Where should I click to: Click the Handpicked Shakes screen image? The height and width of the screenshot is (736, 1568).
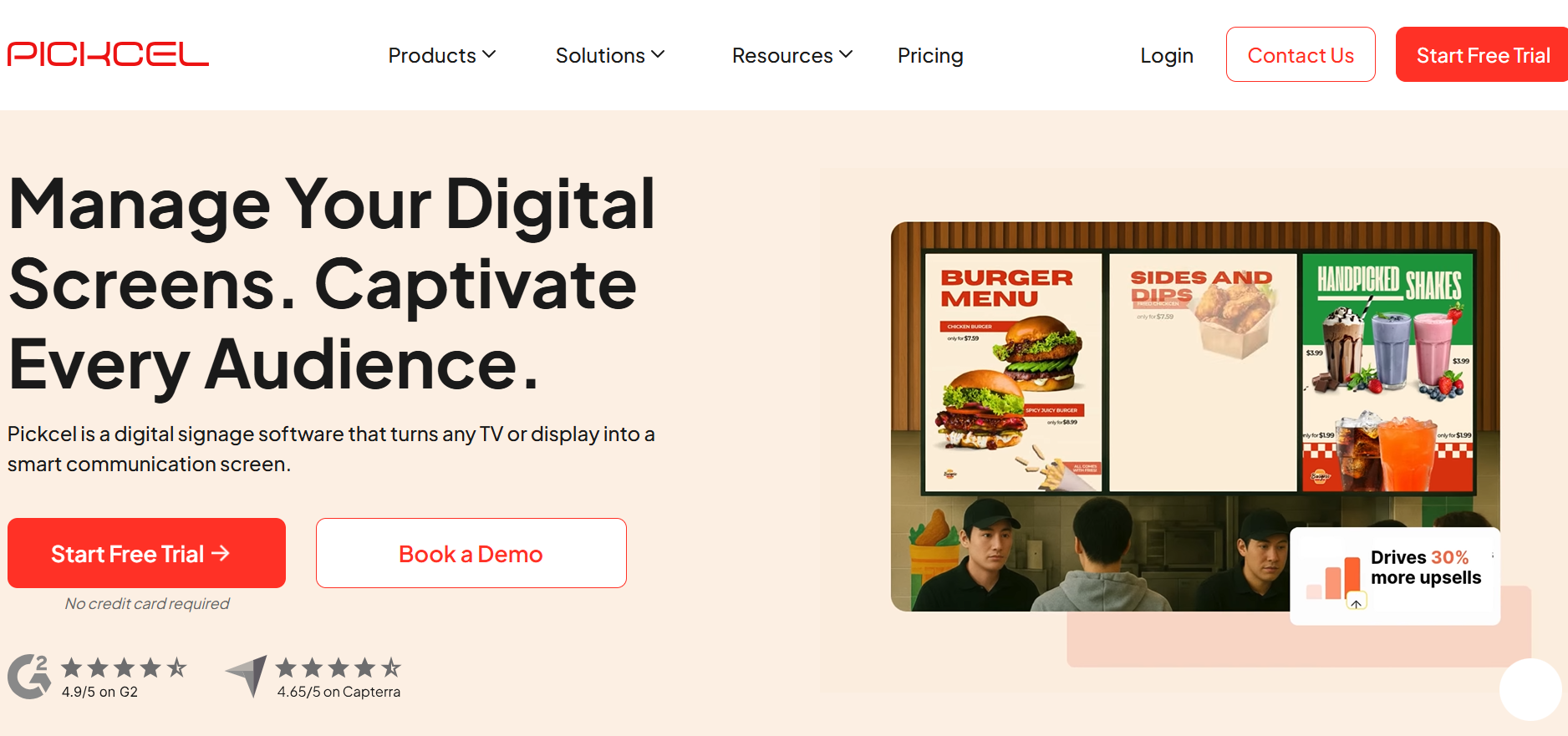1387,373
